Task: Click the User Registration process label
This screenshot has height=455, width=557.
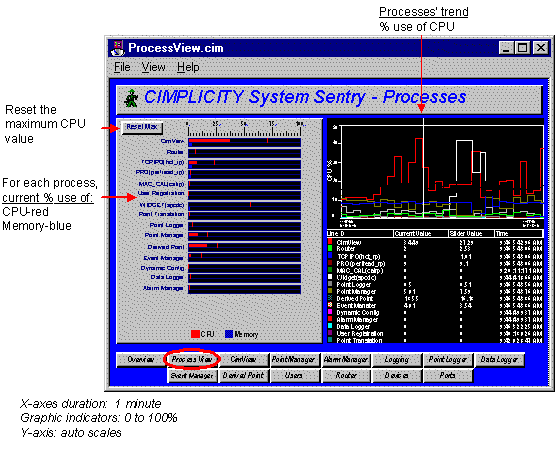Action: click(161, 193)
